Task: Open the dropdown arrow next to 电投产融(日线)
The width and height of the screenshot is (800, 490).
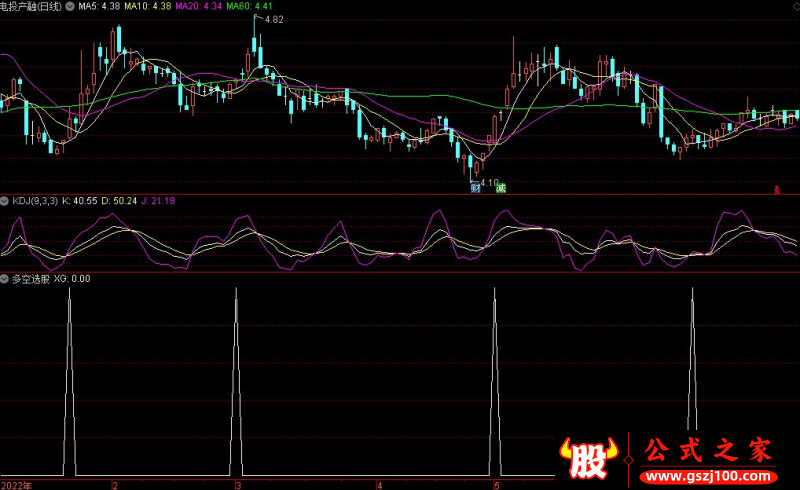Action: 68,6
